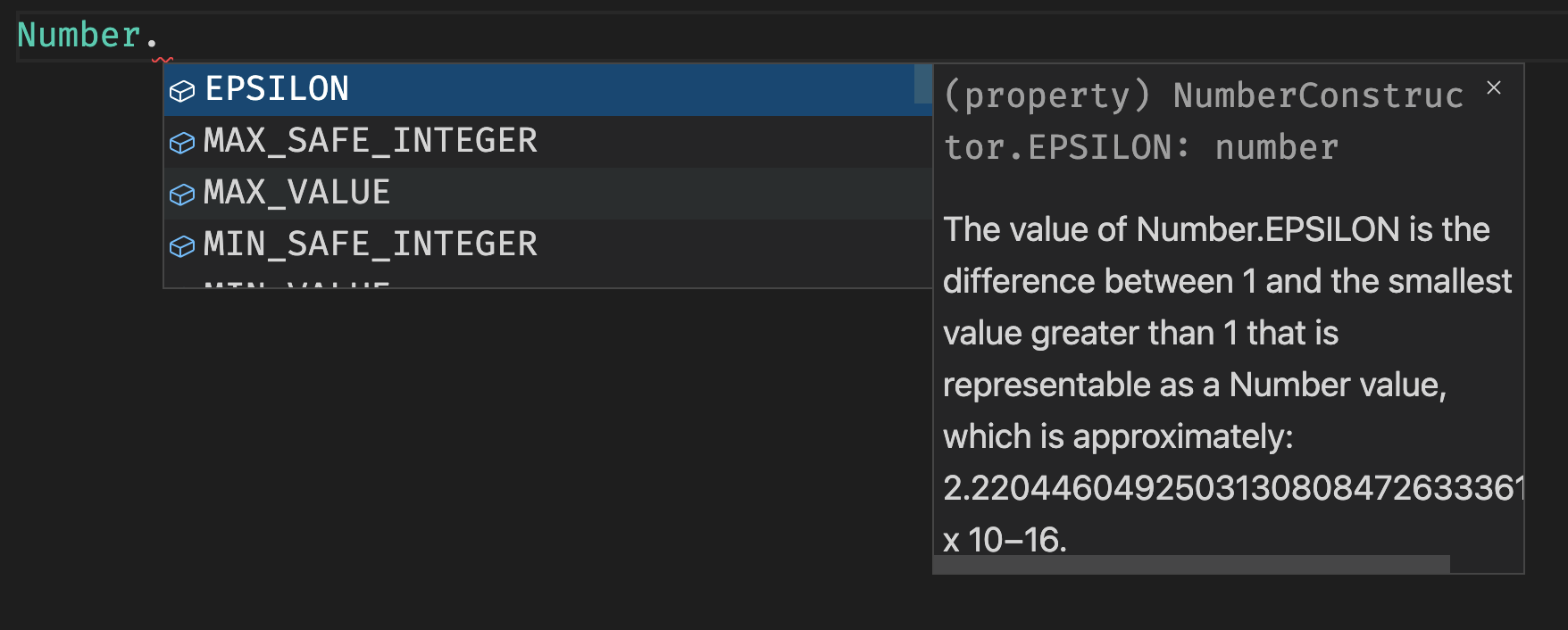
Task: Select the EPSILON suggestion
Action: [547, 90]
